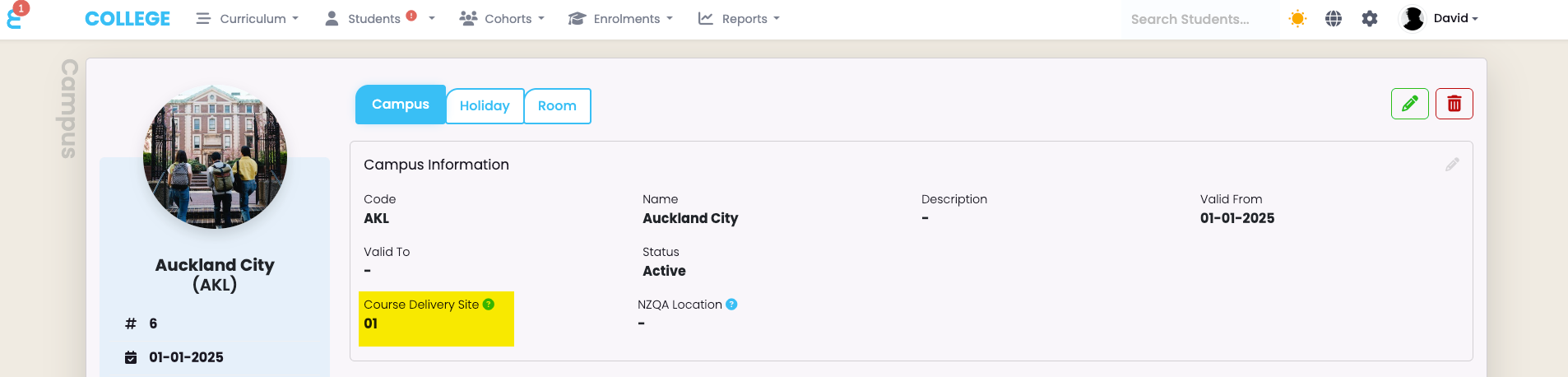Screen dimensions: 1568x377
Task: Open the Reports menu
Action: point(739,19)
